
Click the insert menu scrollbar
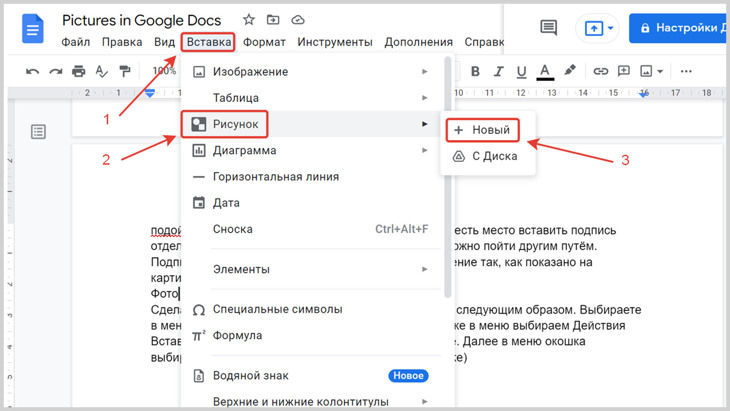tap(447, 177)
